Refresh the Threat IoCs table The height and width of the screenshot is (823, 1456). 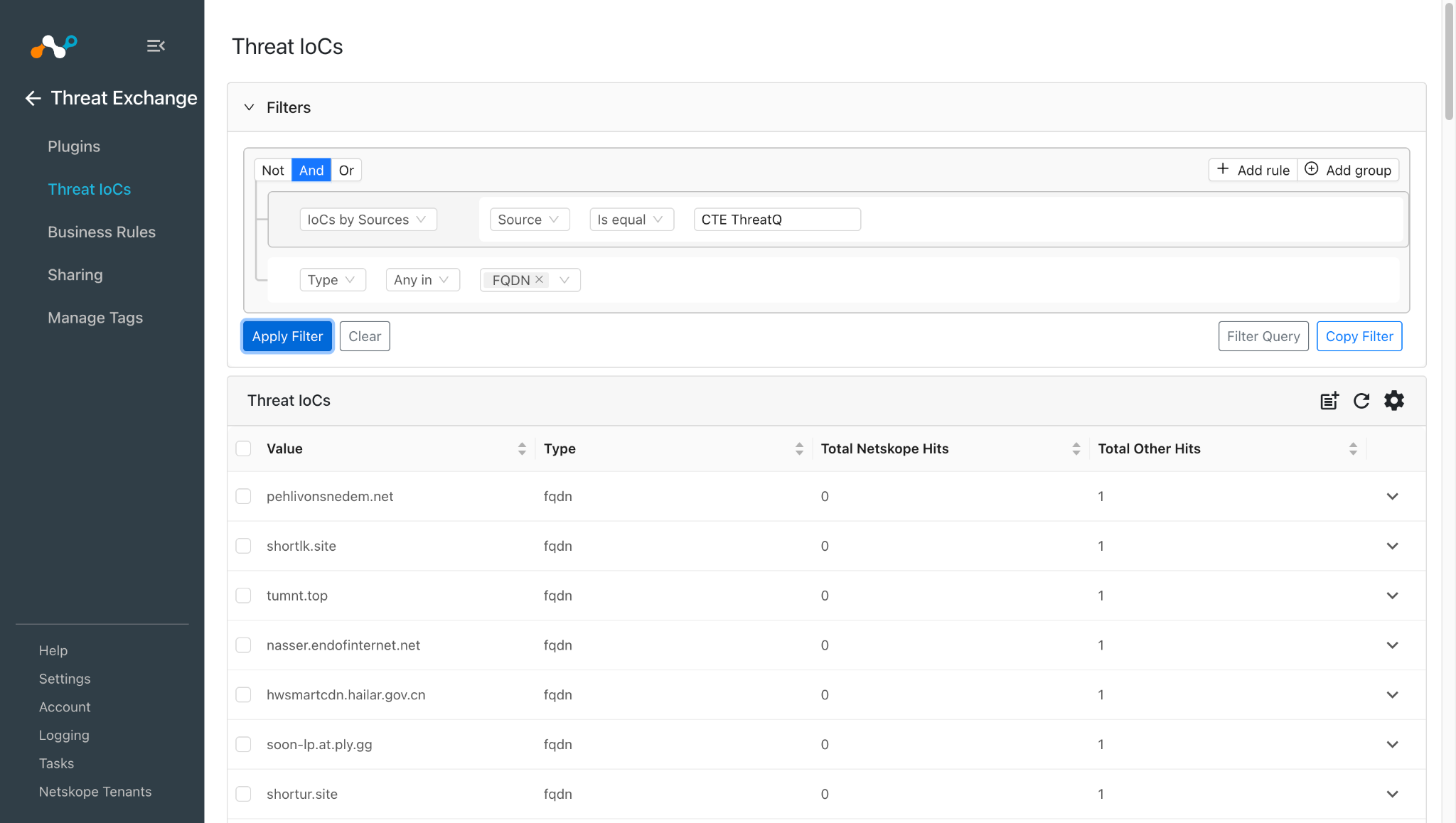(x=1361, y=401)
